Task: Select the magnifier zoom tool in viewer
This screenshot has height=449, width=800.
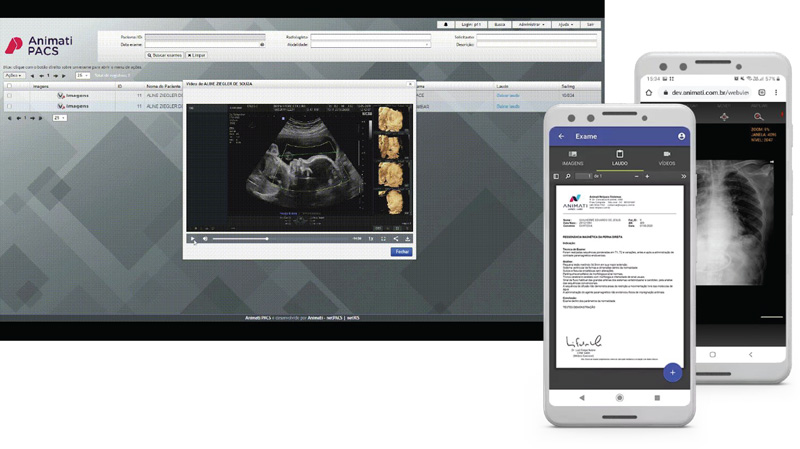Action: (x=758, y=117)
